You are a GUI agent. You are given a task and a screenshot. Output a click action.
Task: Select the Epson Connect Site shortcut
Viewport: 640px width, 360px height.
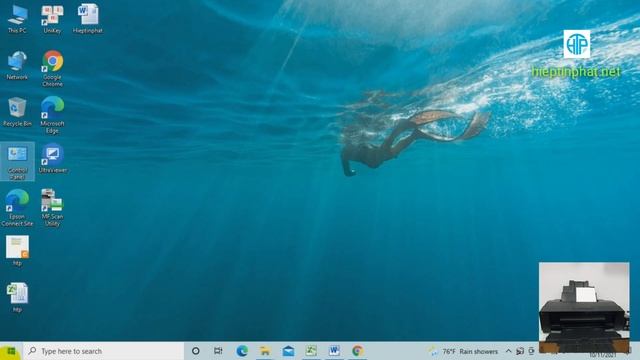(x=17, y=207)
